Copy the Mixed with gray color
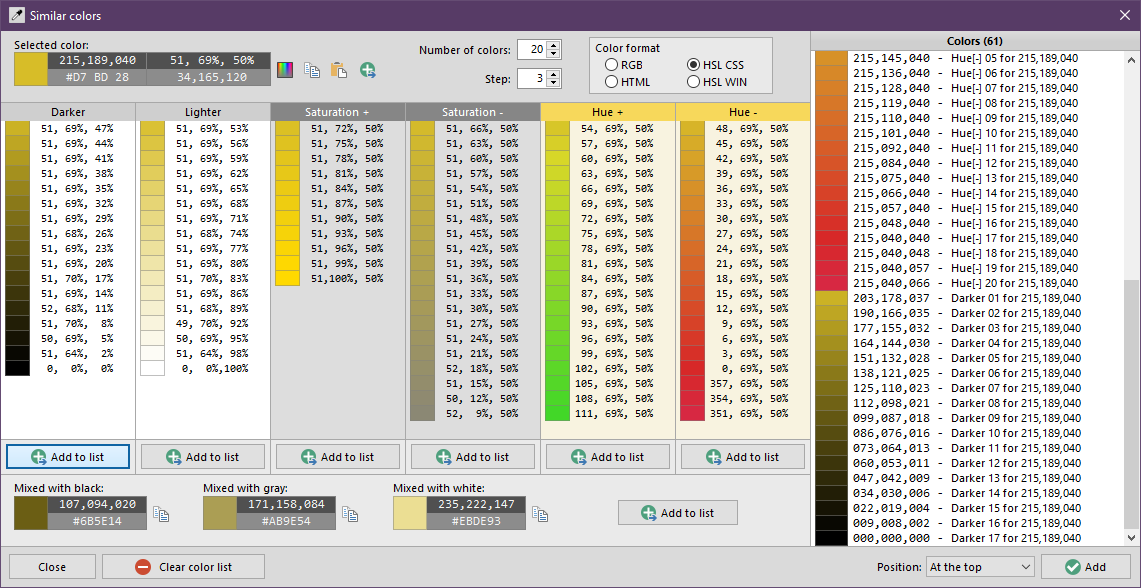The image size is (1141, 588). pyautogui.click(x=350, y=514)
